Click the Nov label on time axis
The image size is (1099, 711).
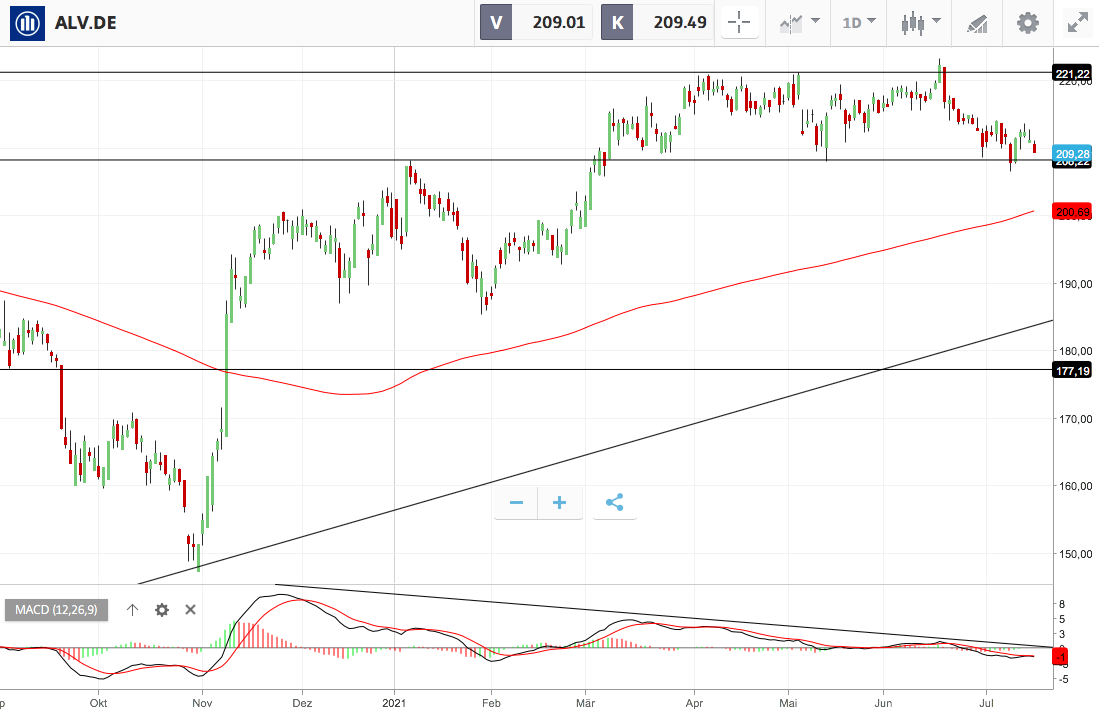click(x=202, y=703)
